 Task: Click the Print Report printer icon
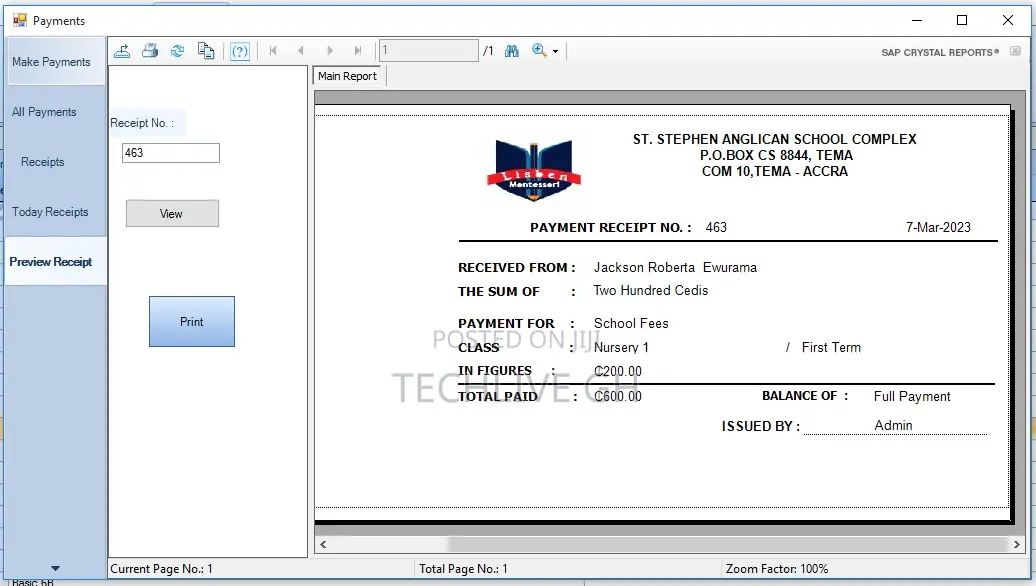coord(150,51)
